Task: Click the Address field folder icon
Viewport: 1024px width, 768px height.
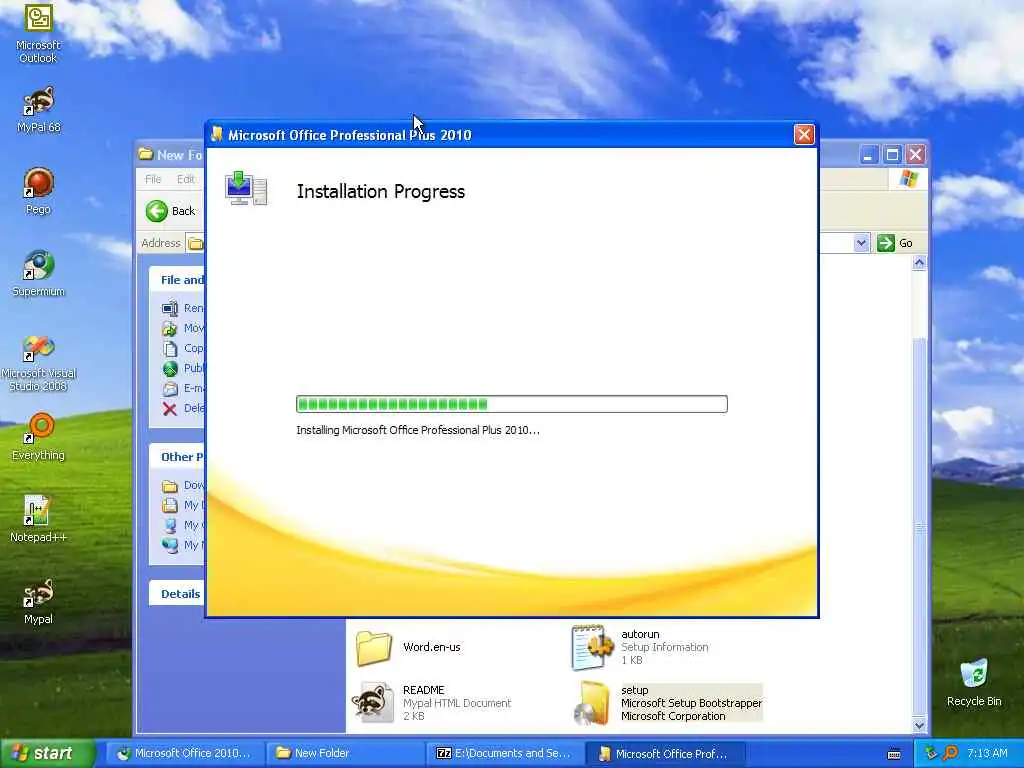Action: coord(195,244)
